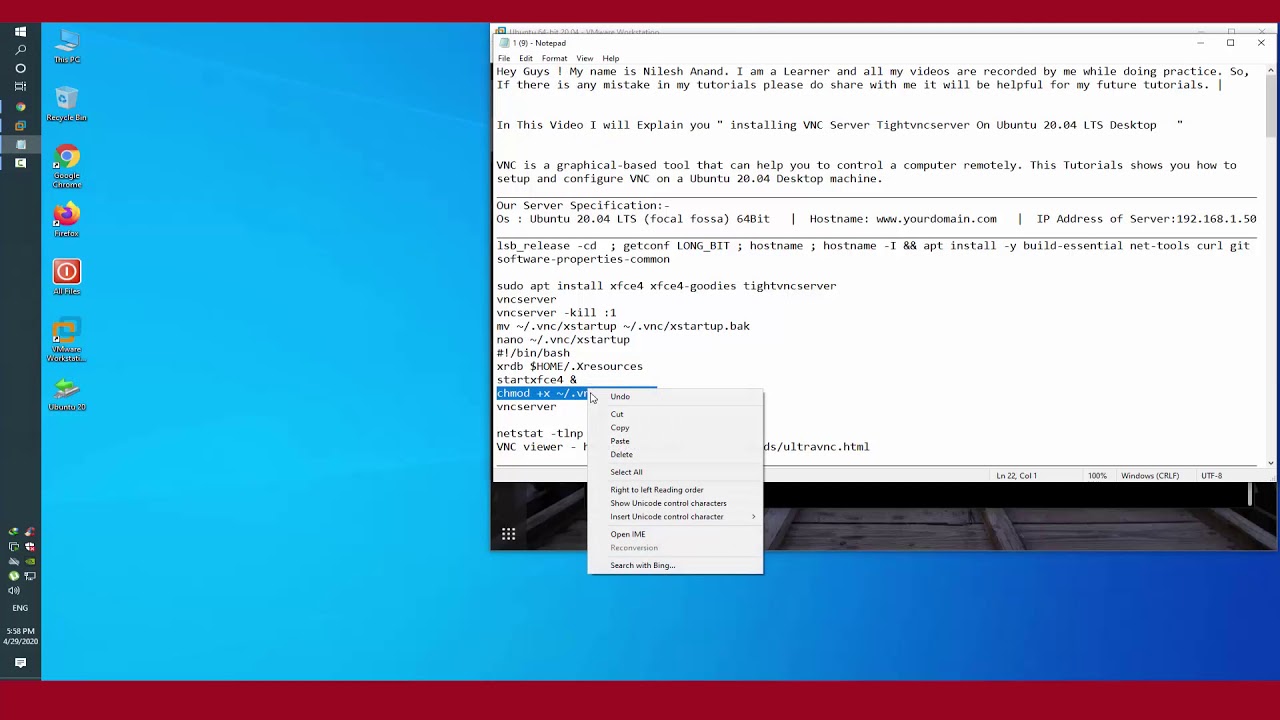The image size is (1280, 720).
Task: Switch to green Camtasia taskbar icon
Action: (20, 162)
